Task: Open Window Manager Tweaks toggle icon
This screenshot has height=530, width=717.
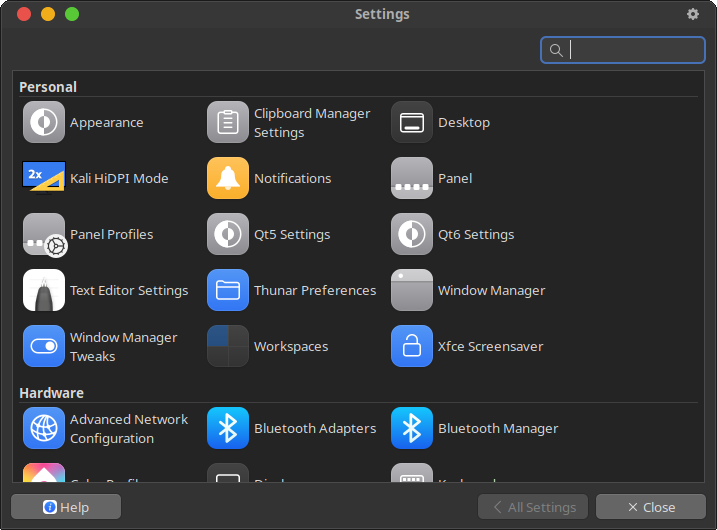Action: pyautogui.click(x=44, y=346)
